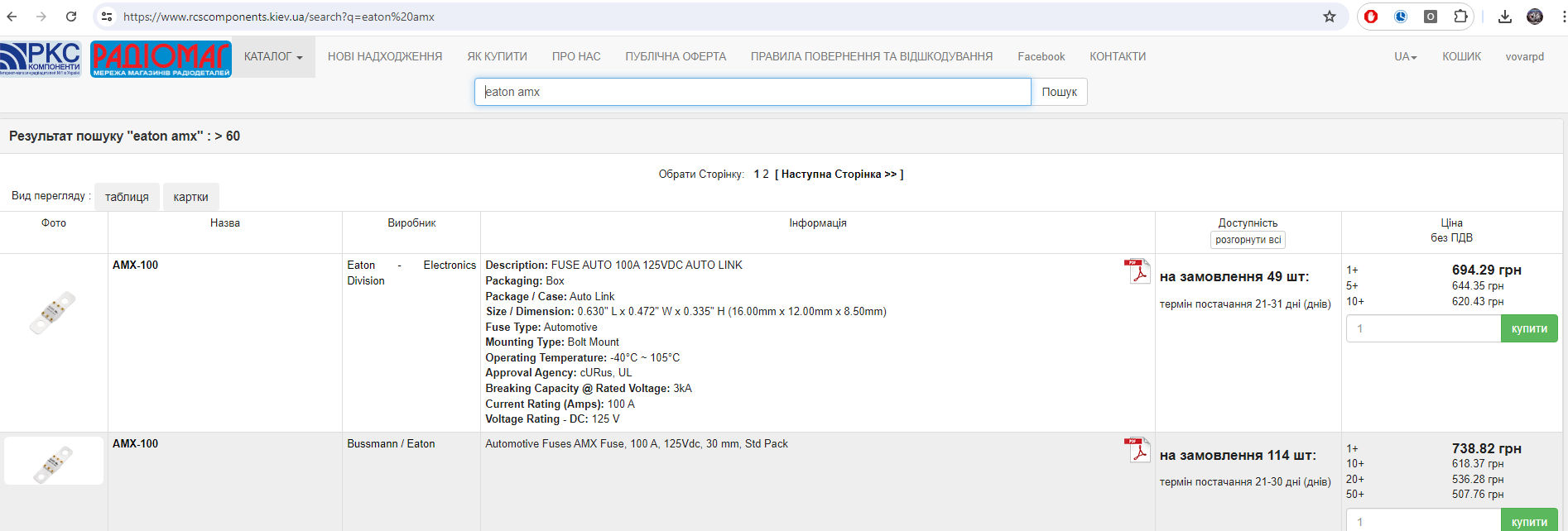Click the Виробник column header

pos(411,223)
